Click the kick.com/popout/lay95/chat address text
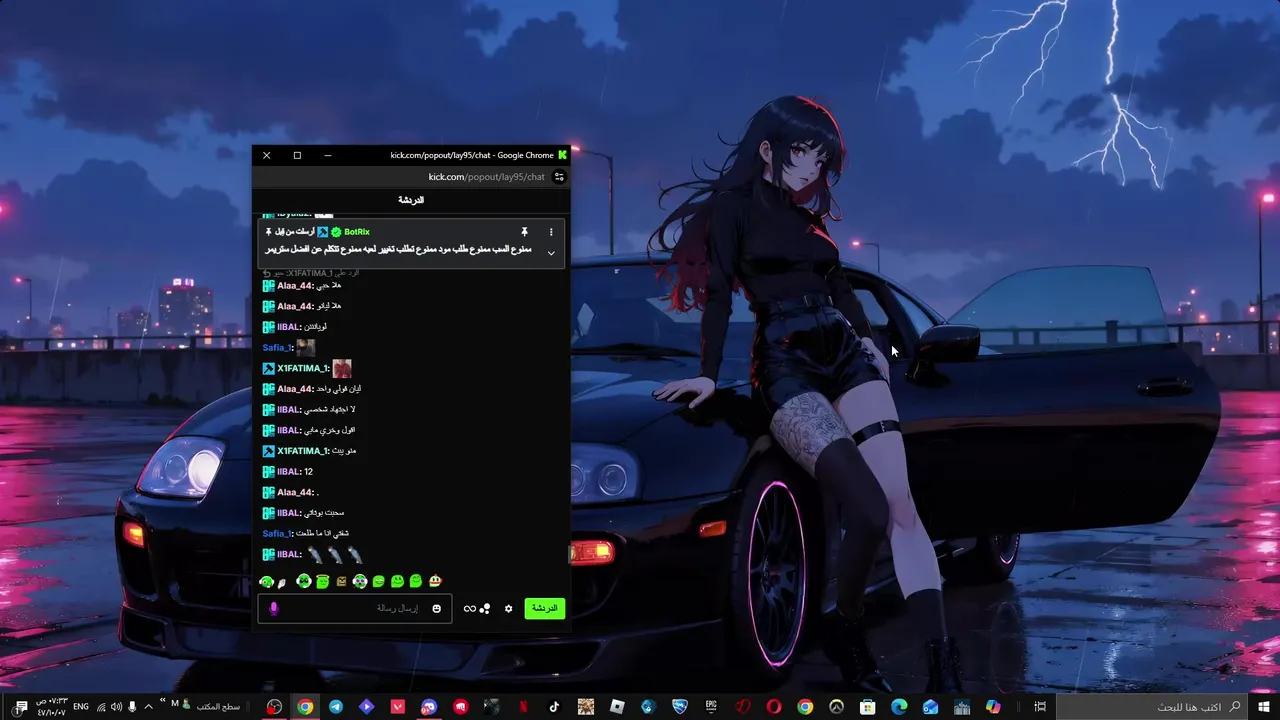 pyautogui.click(x=487, y=177)
